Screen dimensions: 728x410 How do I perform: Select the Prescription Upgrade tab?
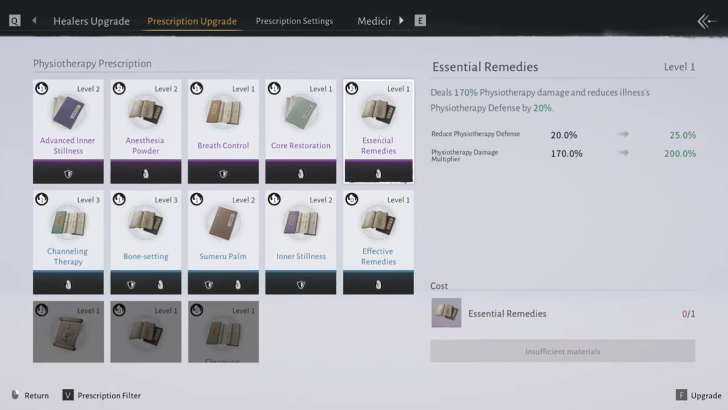(x=192, y=21)
